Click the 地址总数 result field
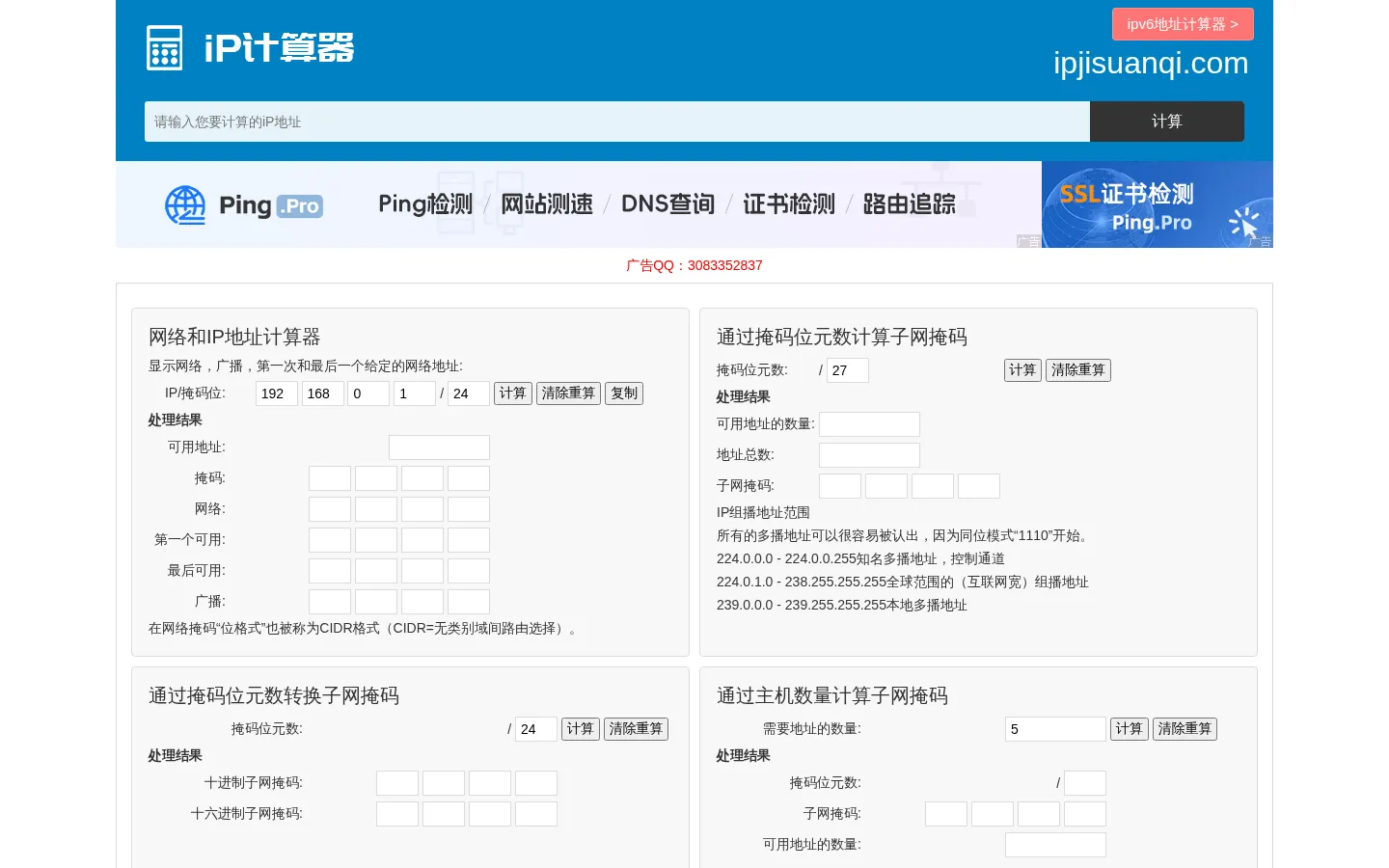Viewport: 1389px width, 868px height. pyautogui.click(x=869, y=455)
